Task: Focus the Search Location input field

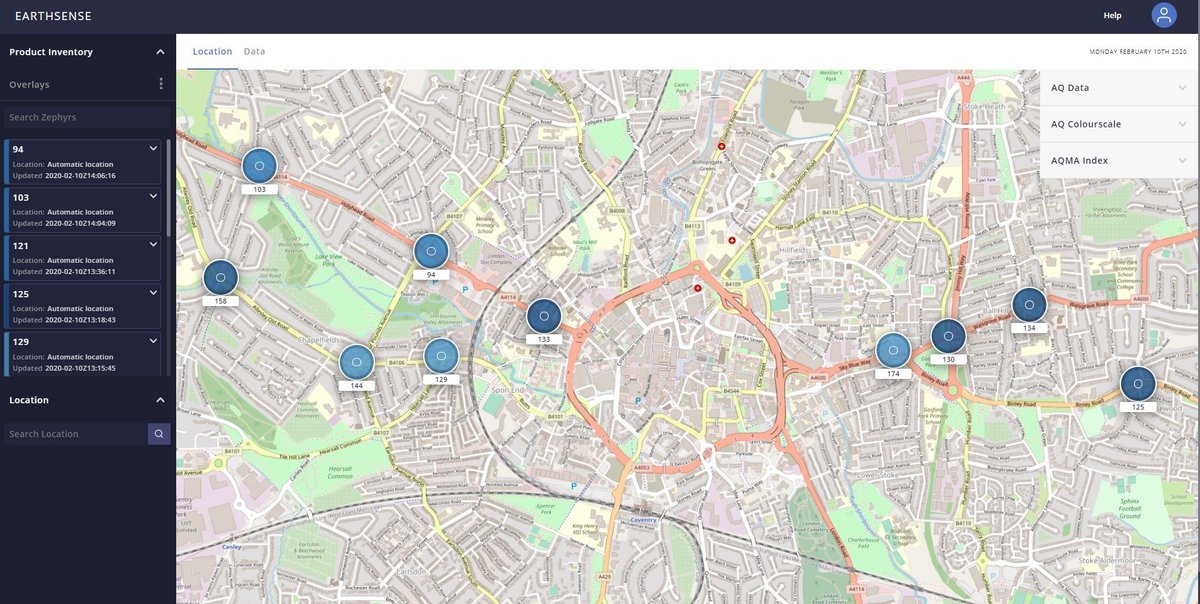Action: coord(76,434)
